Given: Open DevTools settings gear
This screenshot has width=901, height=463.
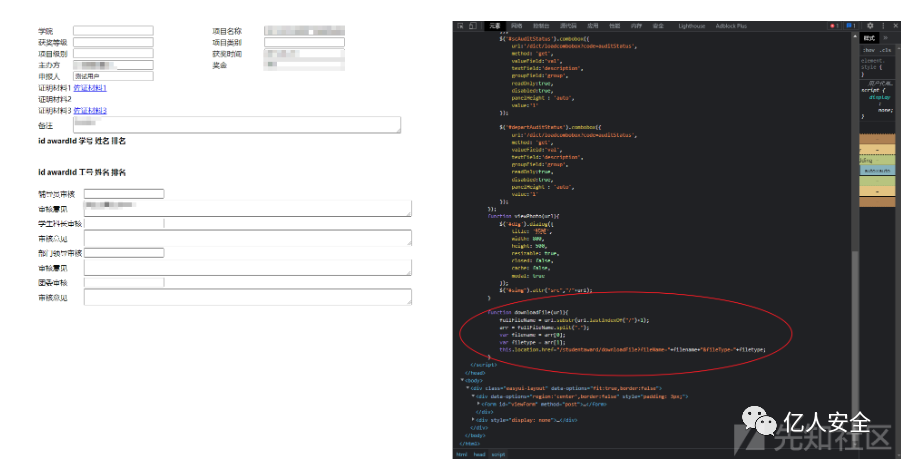Looking at the screenshot, I should coord(870,26).
